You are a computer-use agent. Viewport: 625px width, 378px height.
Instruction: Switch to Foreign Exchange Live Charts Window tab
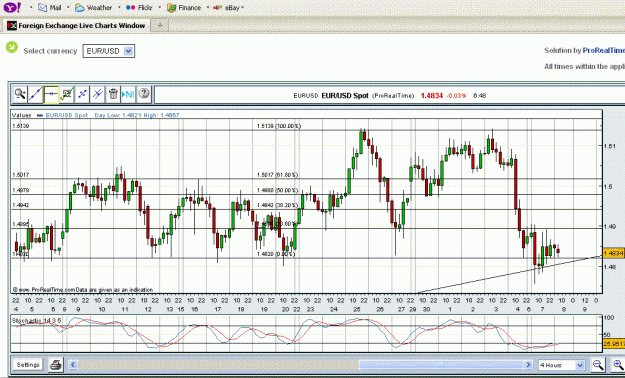[76, 26]
